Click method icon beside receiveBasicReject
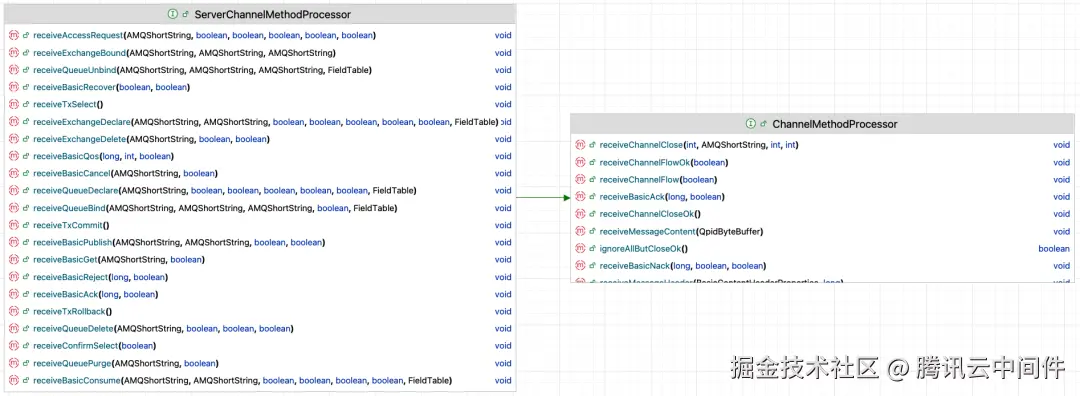This screenshot has width=1080, height=396. (x=14, y=276)
